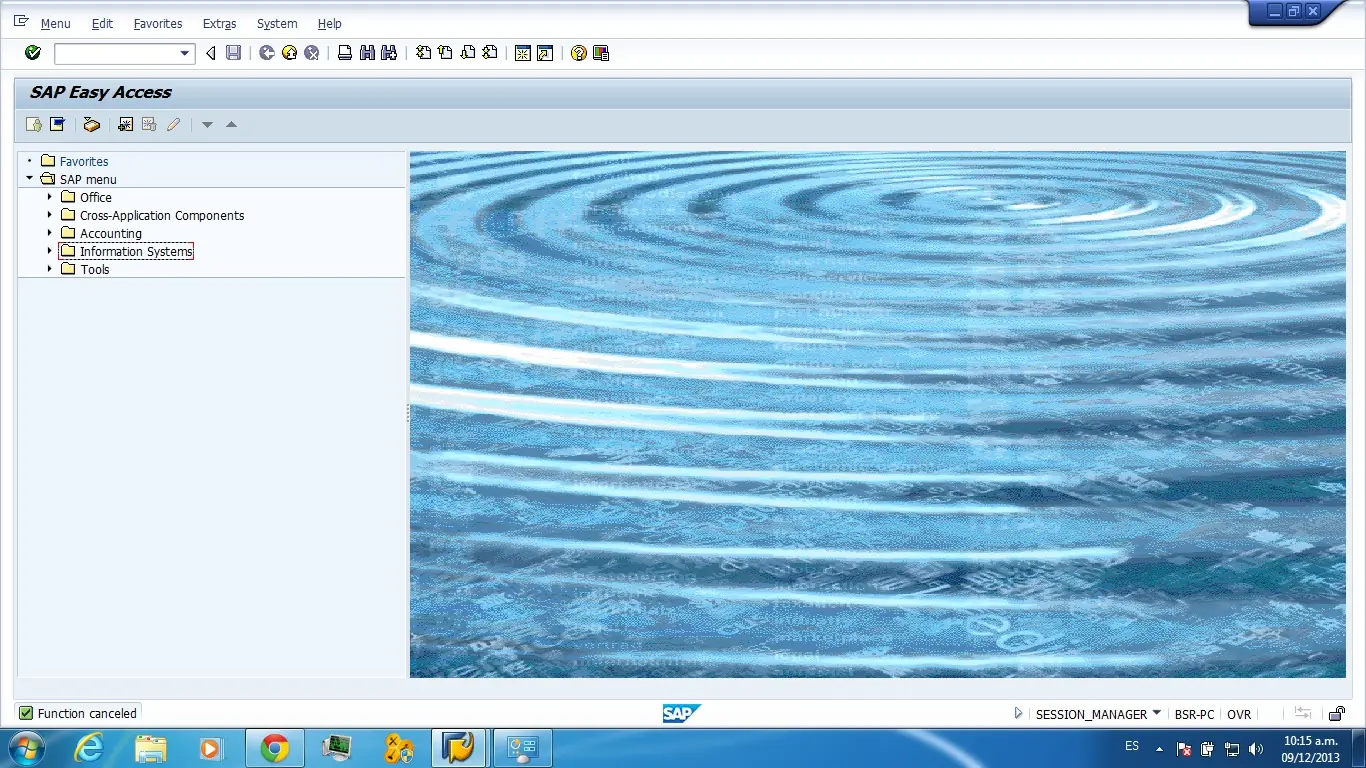The height and width of the screenshot is (768, 1366).
Task: Click the Print icon in the toolbar
Action: pos(345,53)
